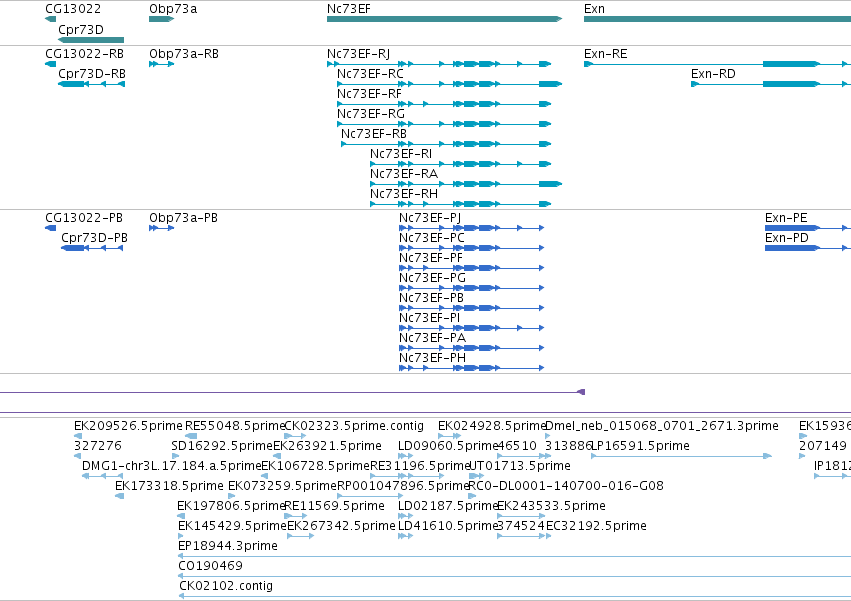
Task: Click EST EC32192.5prime
Action: tap(548, 536)
